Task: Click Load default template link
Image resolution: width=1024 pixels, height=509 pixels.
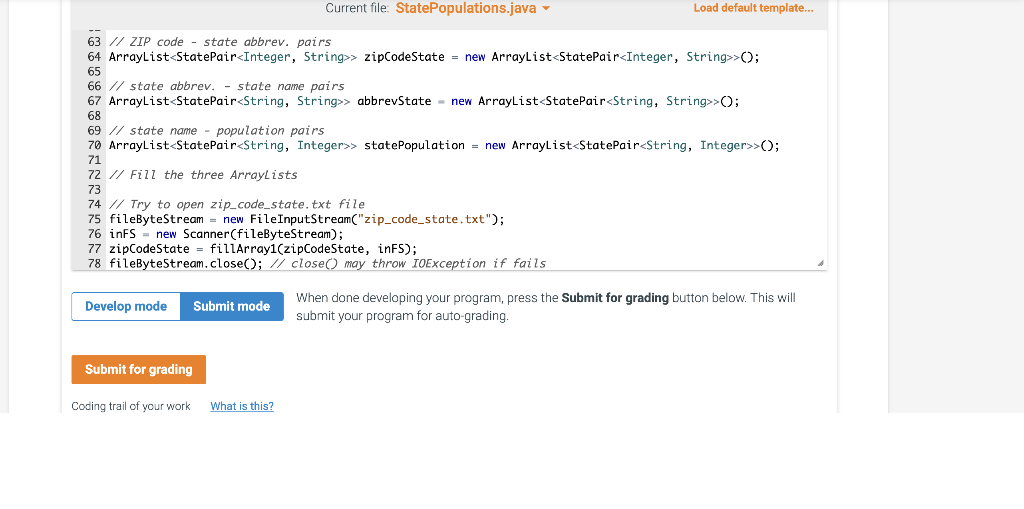Action: (x=753, y=8)
